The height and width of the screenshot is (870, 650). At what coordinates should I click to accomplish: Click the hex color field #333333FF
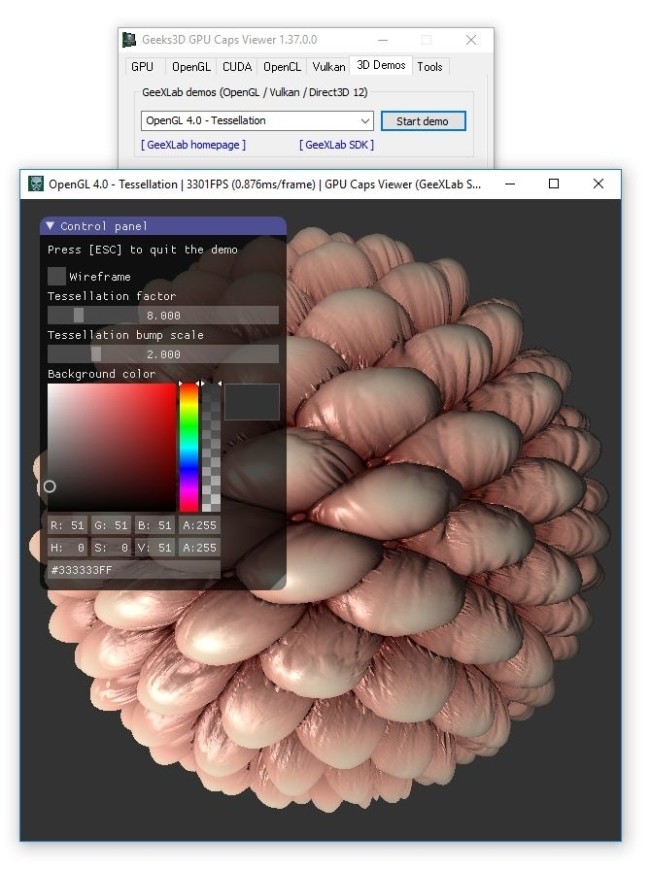tap(133, 569)
